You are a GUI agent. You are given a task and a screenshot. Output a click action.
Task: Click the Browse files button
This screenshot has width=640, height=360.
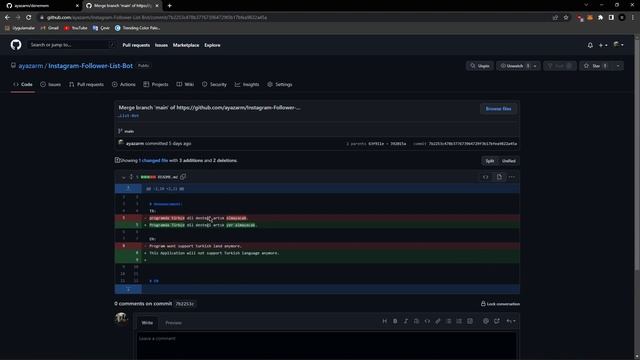click(x=498, y=109)
